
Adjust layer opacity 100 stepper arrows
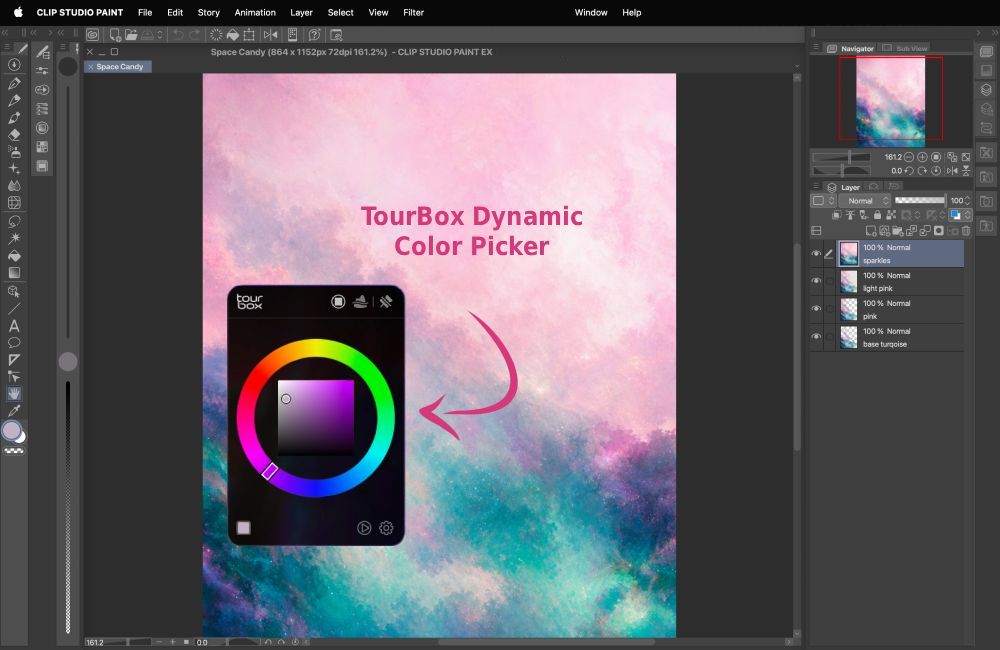tap(967, 201)
